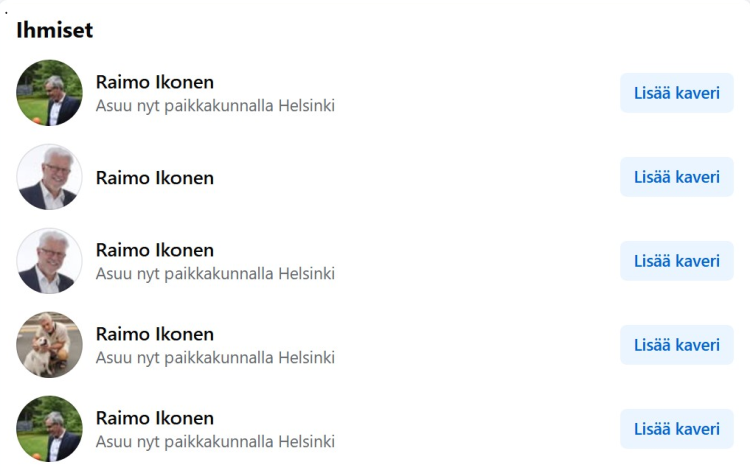Open the first Raimo Ikonen name link
The image size is (750, 476).
click(x=155, y=82)
